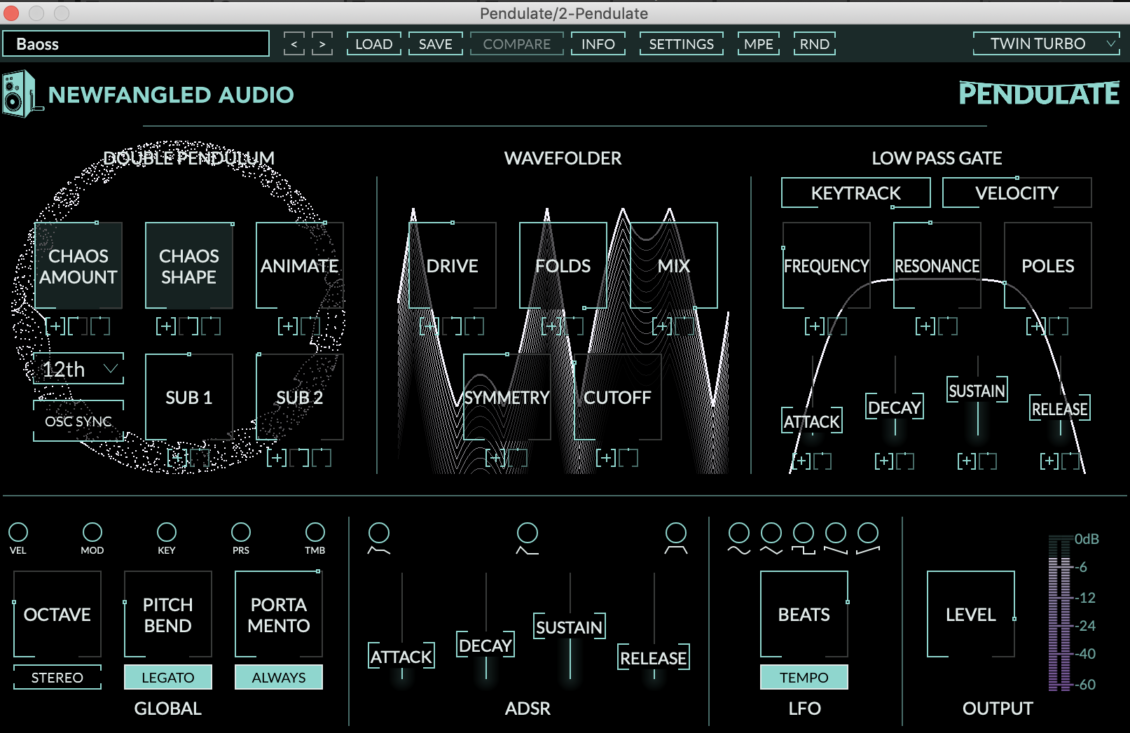
Task: Toggle the ALWAYS portamento button
Action: pos(279,678)
